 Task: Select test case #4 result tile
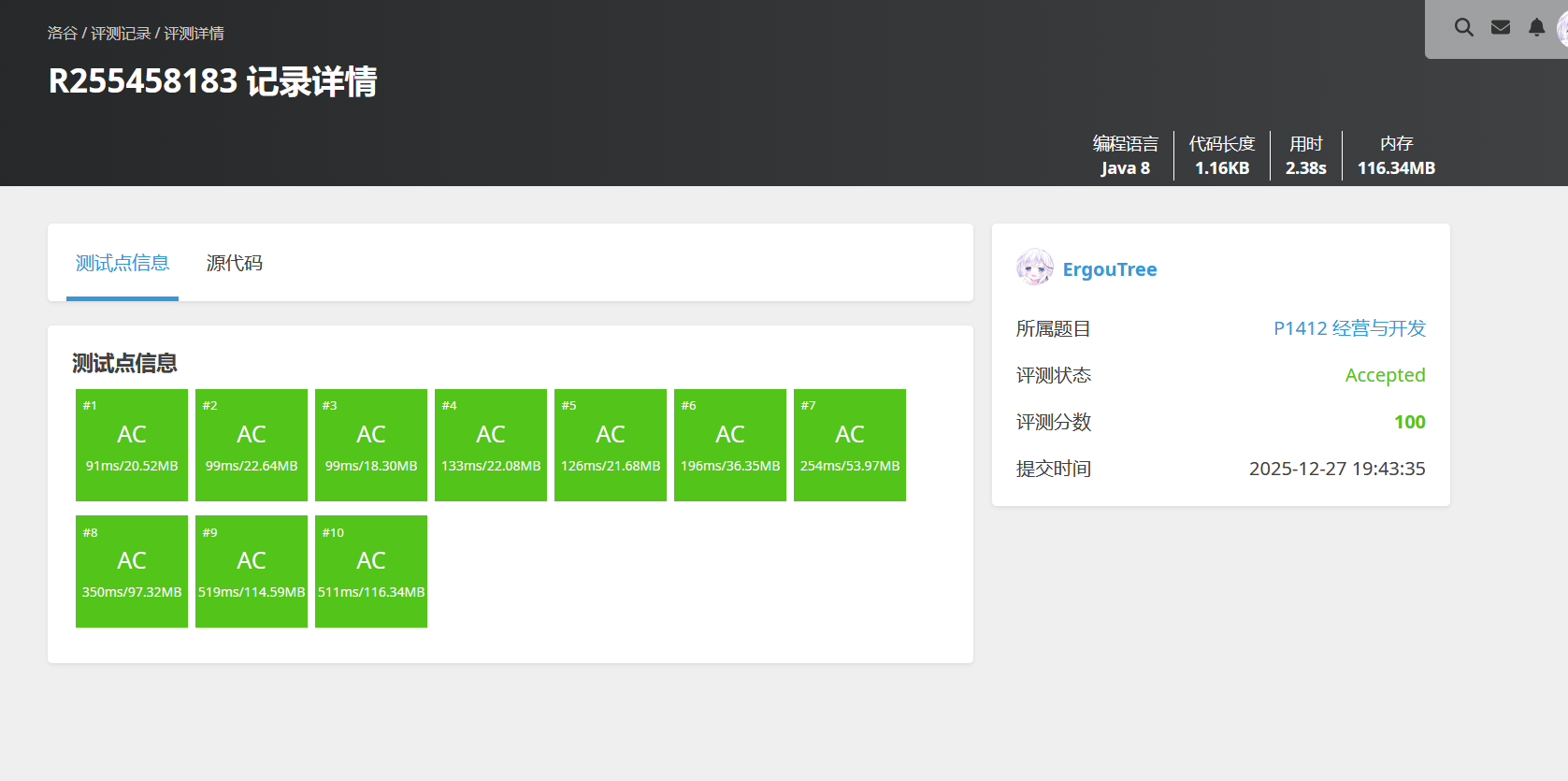[491, 445]
